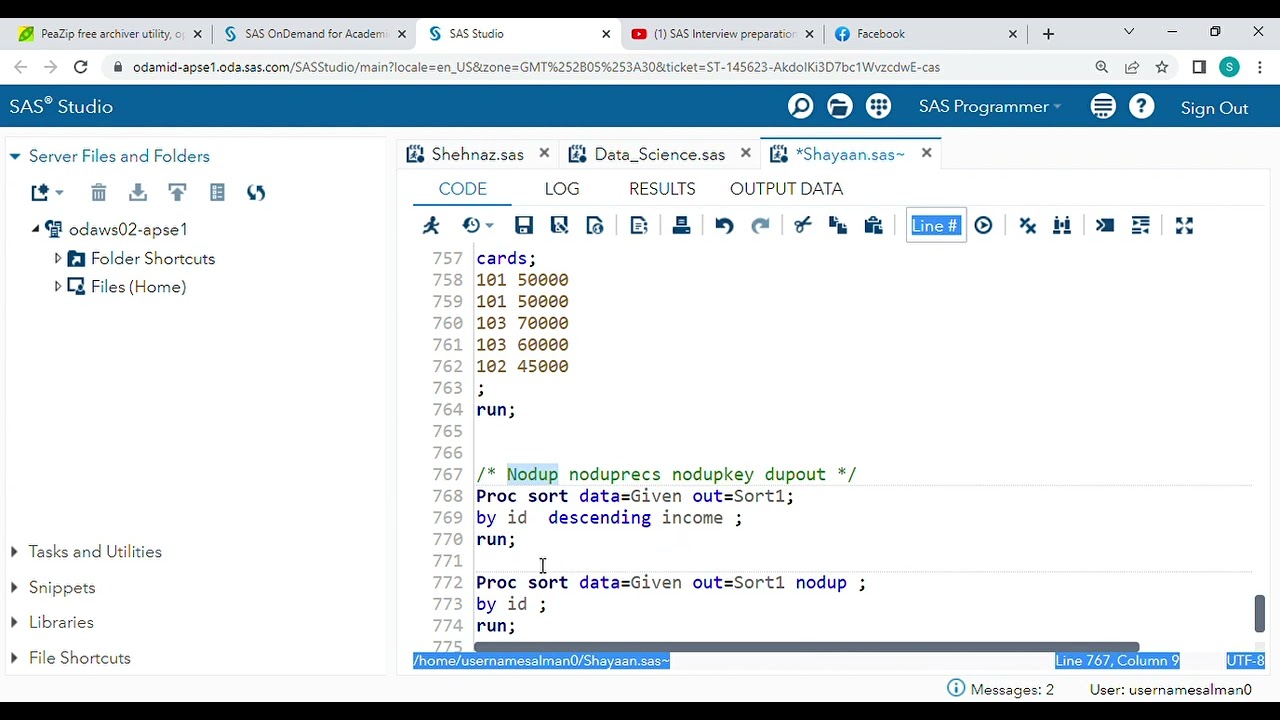The height and width of the screenshot is (720, 1280).
Task: Run the SAS program with the running-man icon
Action: (x=431, y=226)
